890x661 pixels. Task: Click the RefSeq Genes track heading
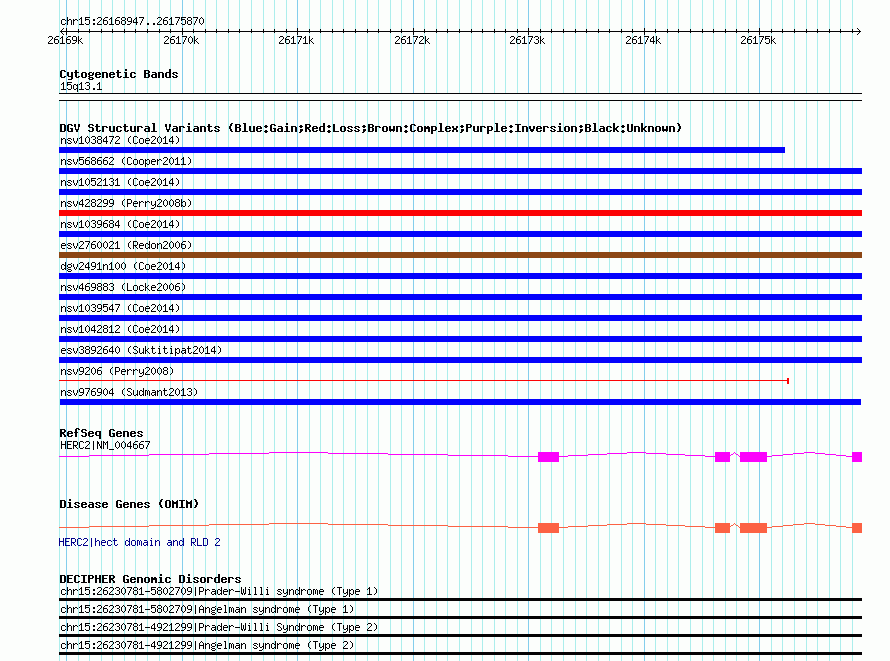tap(101, 433)
